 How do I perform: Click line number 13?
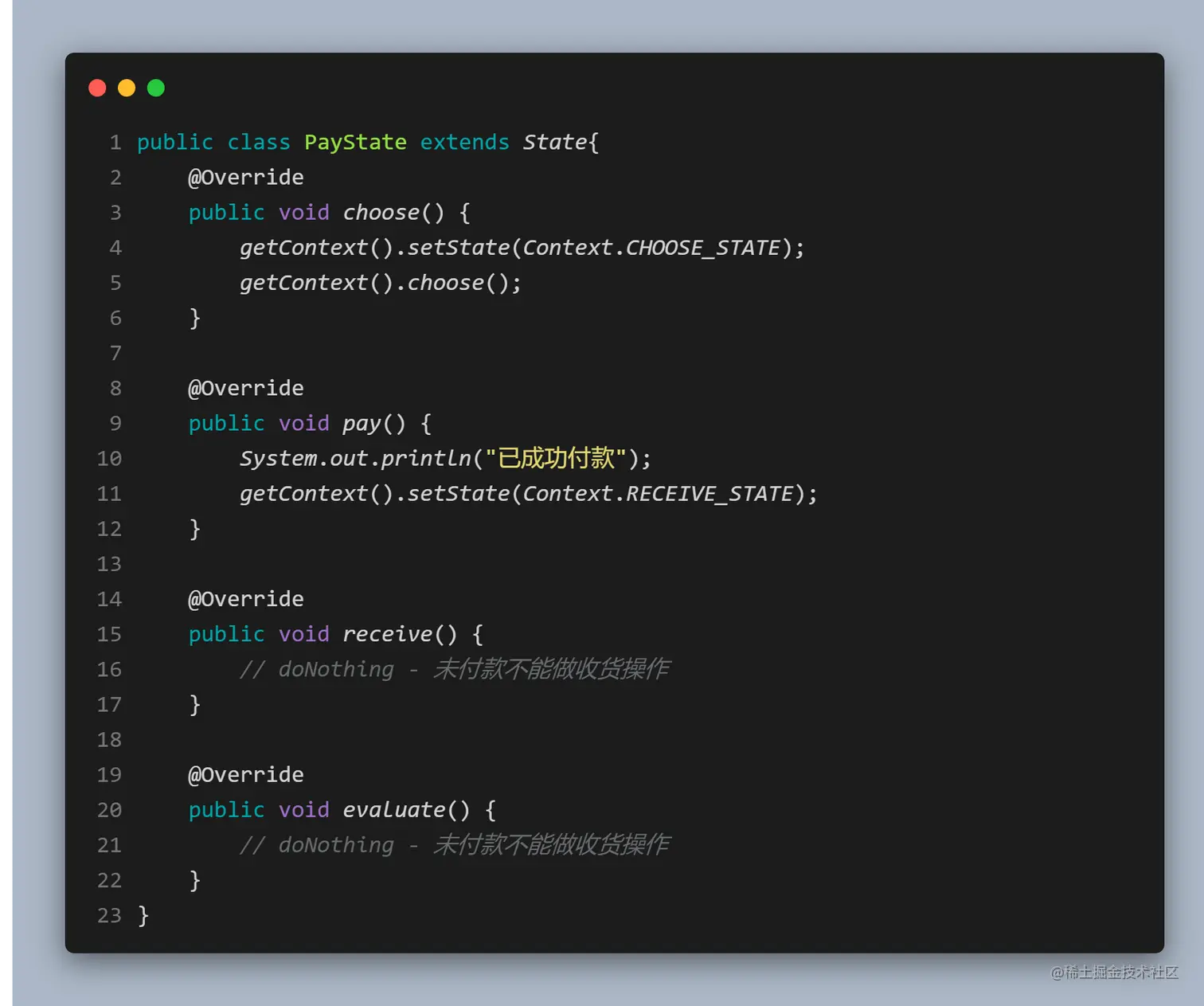click(x=109, y=564)
